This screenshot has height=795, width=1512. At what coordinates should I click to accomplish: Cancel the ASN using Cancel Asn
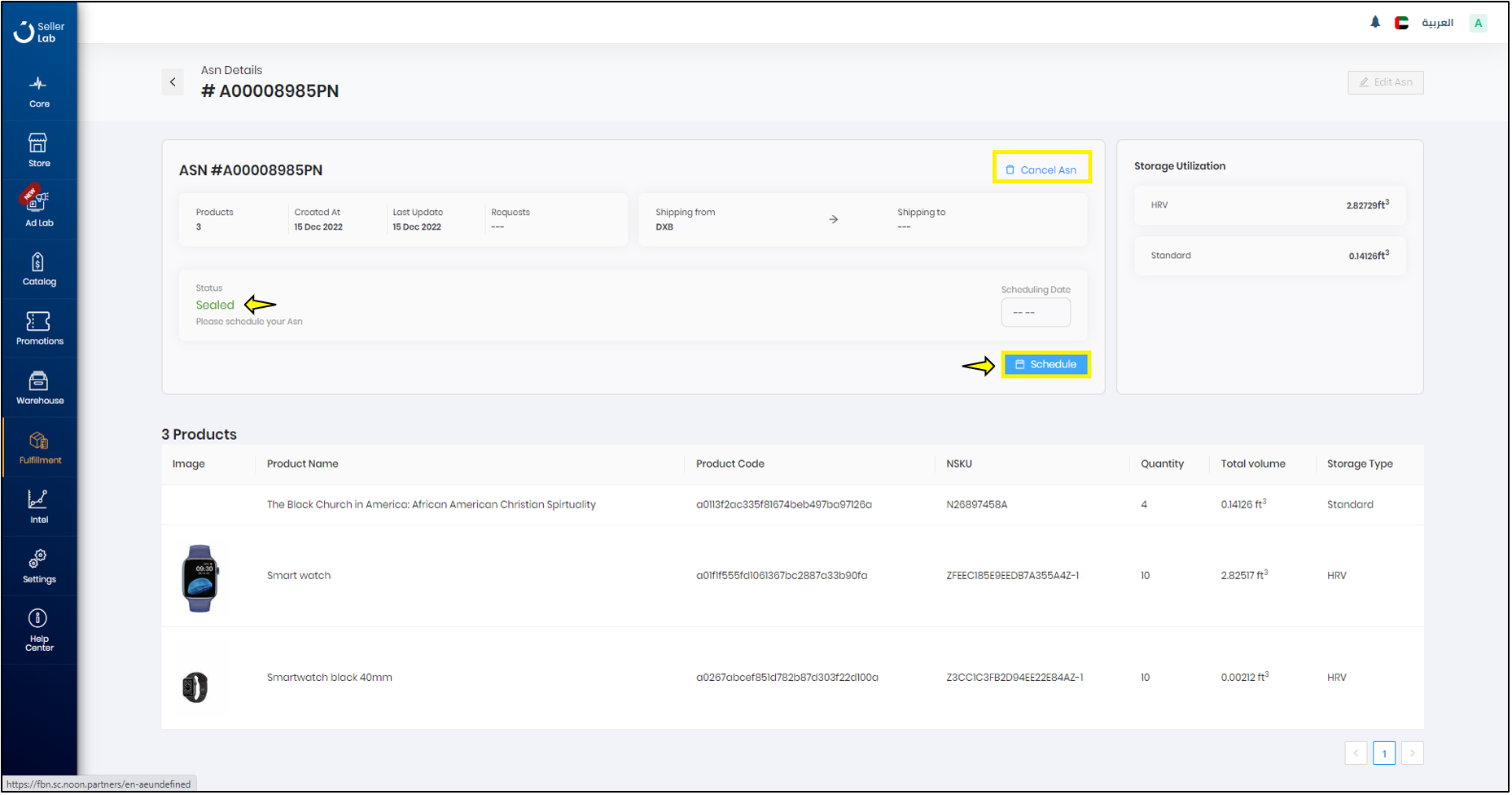(x=1042, y=169)
